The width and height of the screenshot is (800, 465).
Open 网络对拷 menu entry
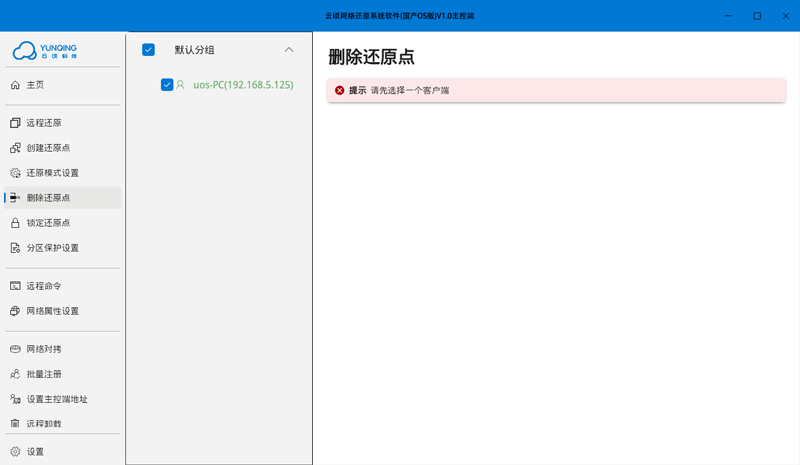pyautogui.click(x=63, y=349)
